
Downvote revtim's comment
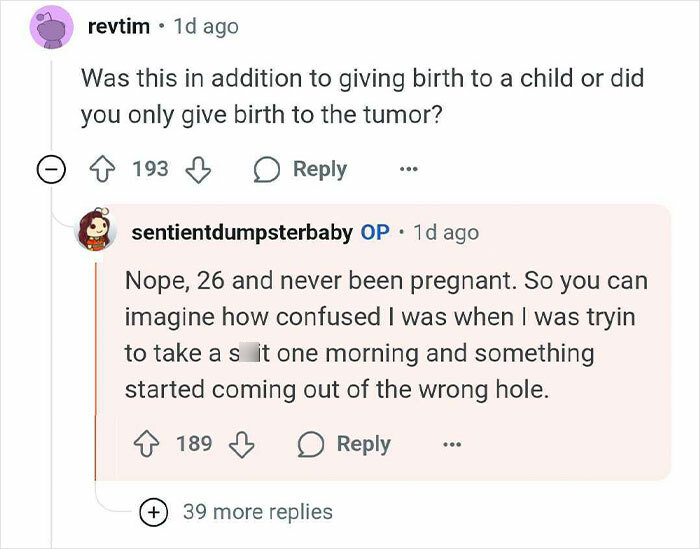pyautogui.click(x=199, y=169)
